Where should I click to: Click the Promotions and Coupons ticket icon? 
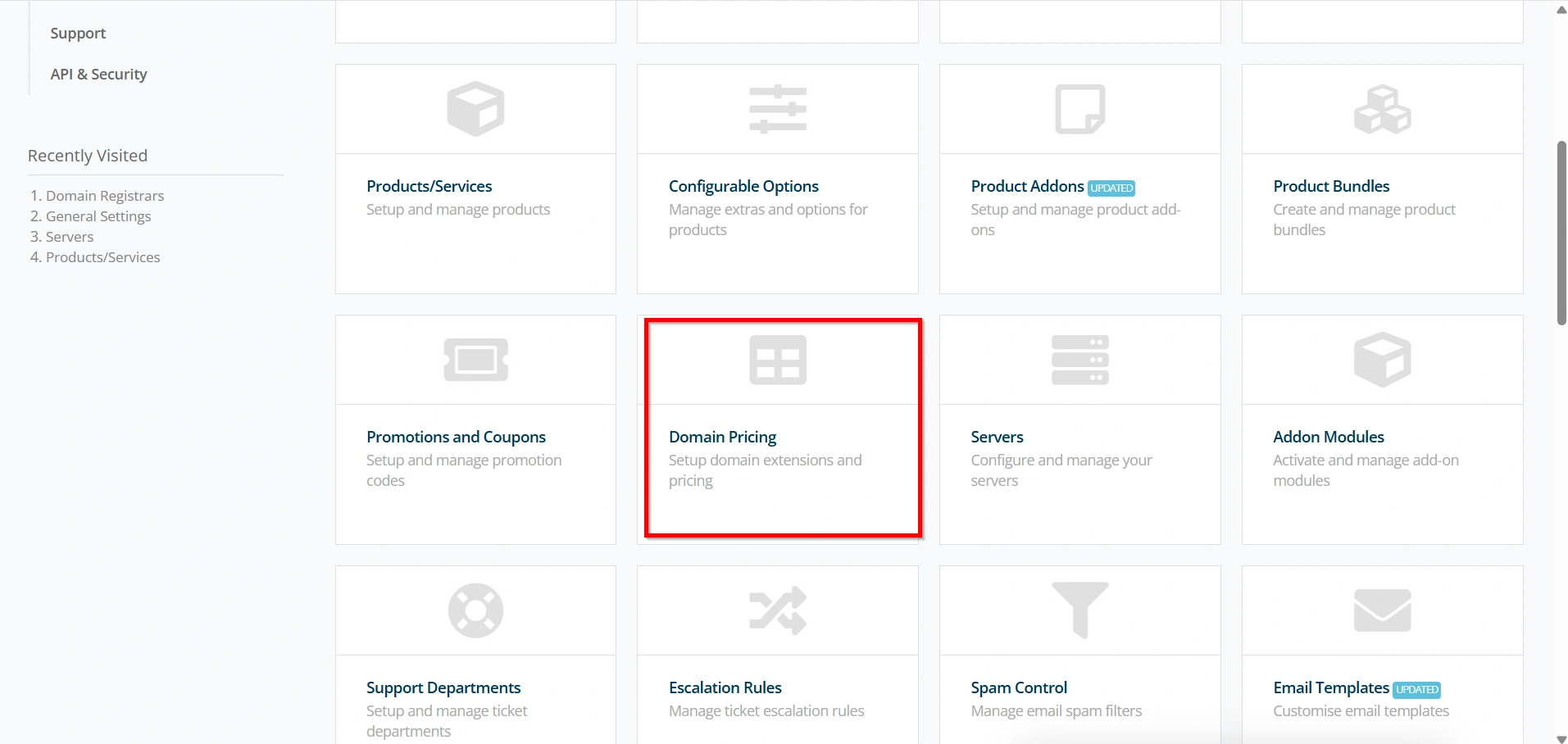475,360
